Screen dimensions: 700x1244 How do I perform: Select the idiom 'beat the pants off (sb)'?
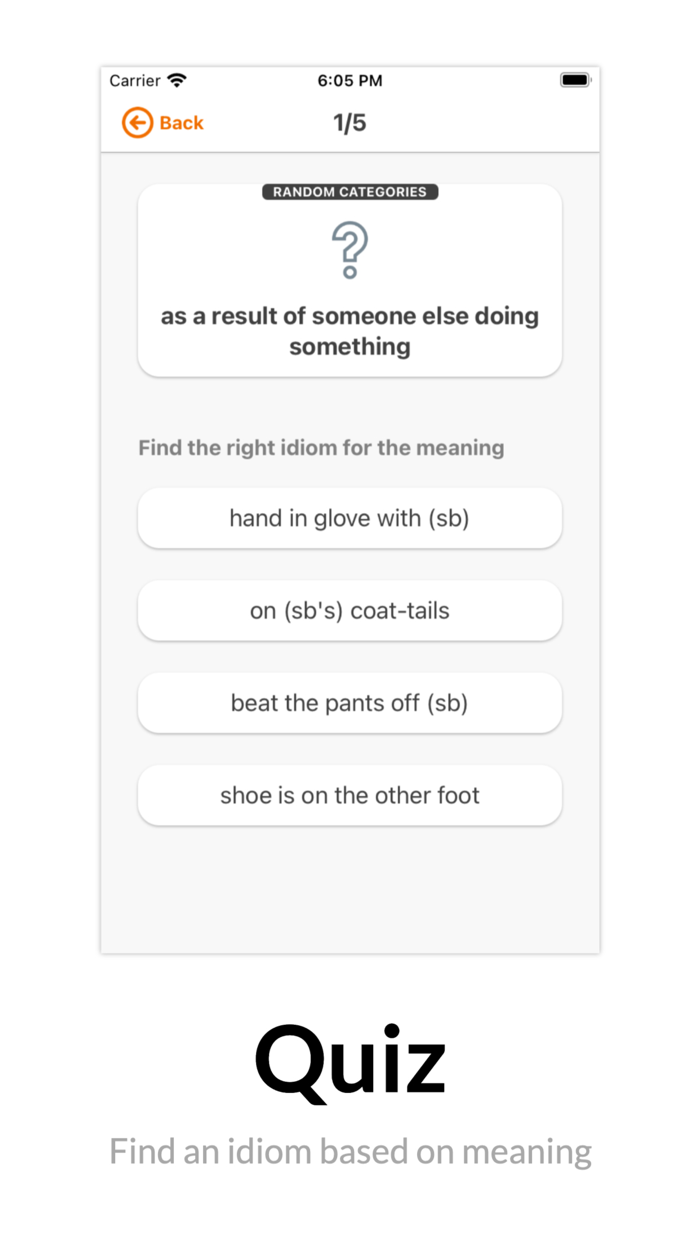click(x=349, y=703)
